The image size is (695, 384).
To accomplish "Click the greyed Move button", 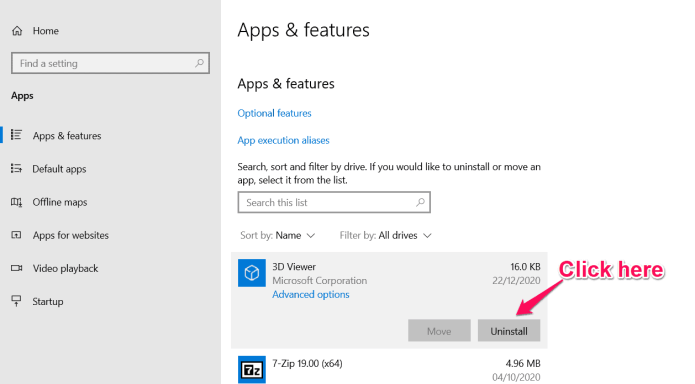I will tap(439, 331).
